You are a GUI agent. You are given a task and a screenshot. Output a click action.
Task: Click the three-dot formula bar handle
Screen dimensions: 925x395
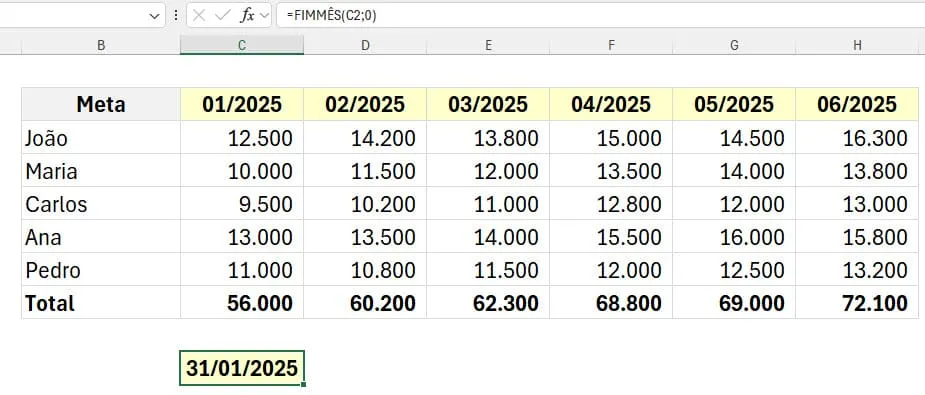[x=175, y=16]
